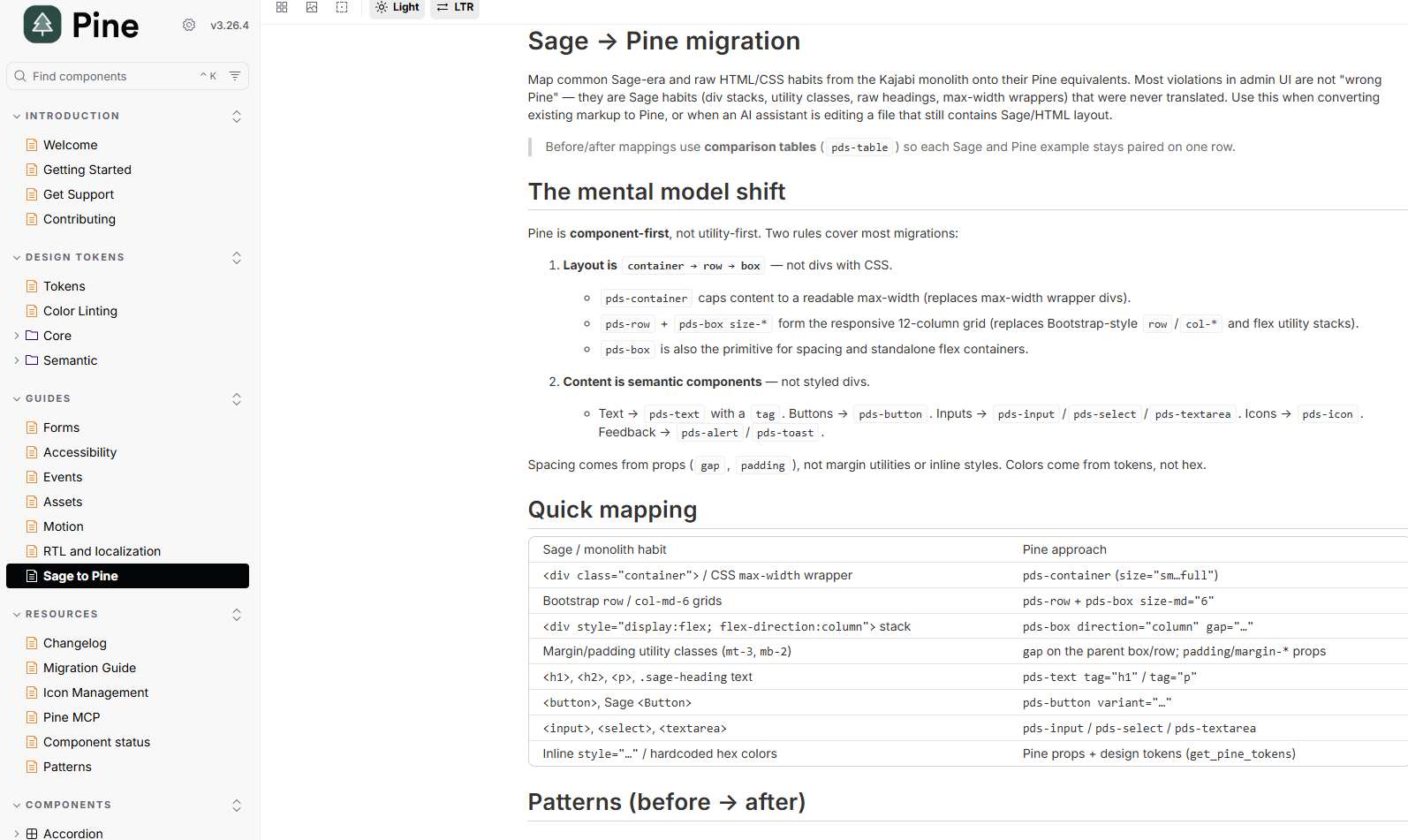The width and height of the screenshot is (1408, 840).
Task: Click the Get Support document icon
Action: 32,194
